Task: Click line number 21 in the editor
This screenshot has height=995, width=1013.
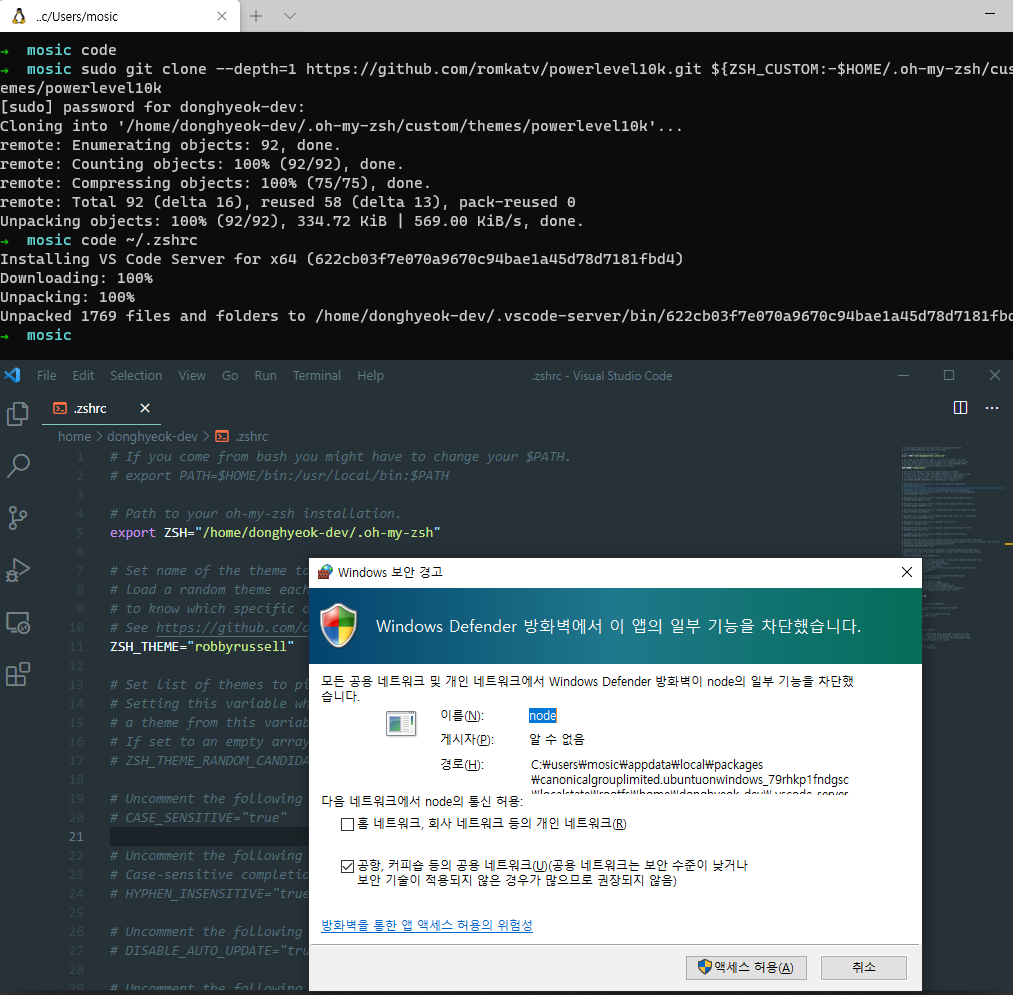Action: [76, 837]
